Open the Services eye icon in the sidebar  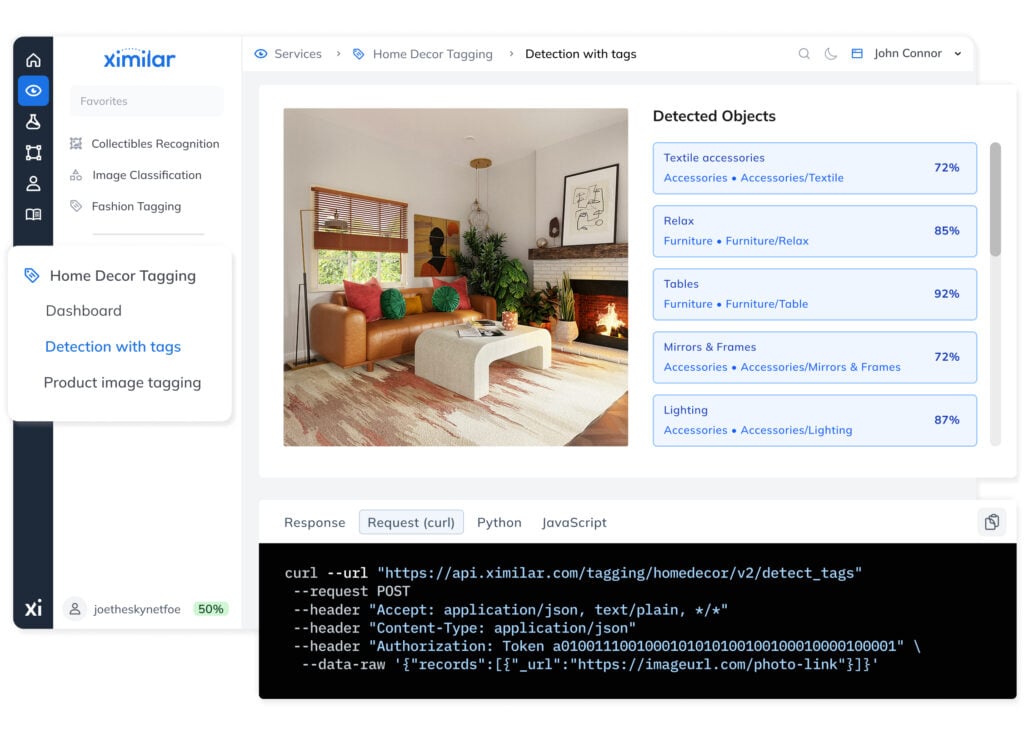(x=33, y=90)
